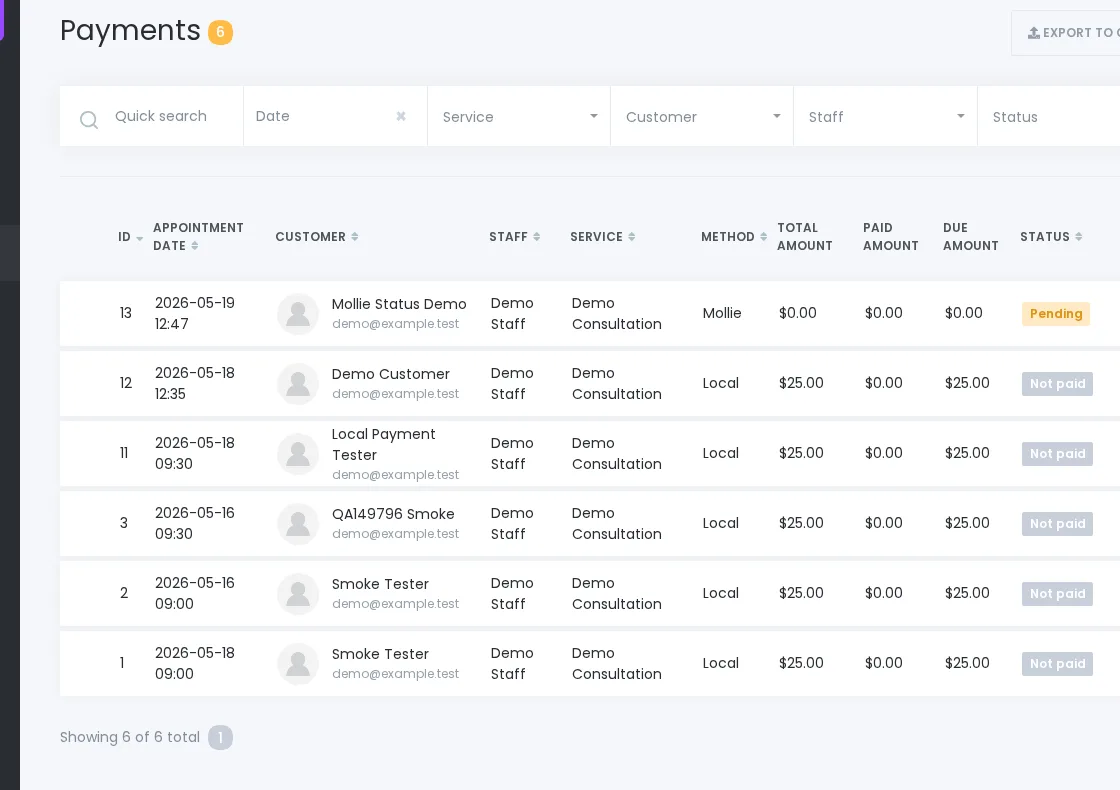
Task: Clear the Date filter with the X
Action: pyautogui.click(x=401, y=116)
